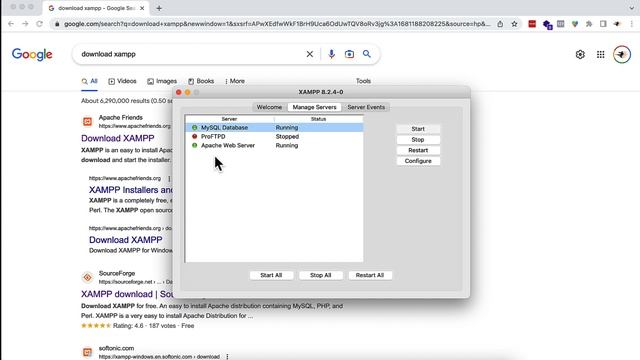Click the red extension icon in Chrome toolbar

tap(532, 24)
